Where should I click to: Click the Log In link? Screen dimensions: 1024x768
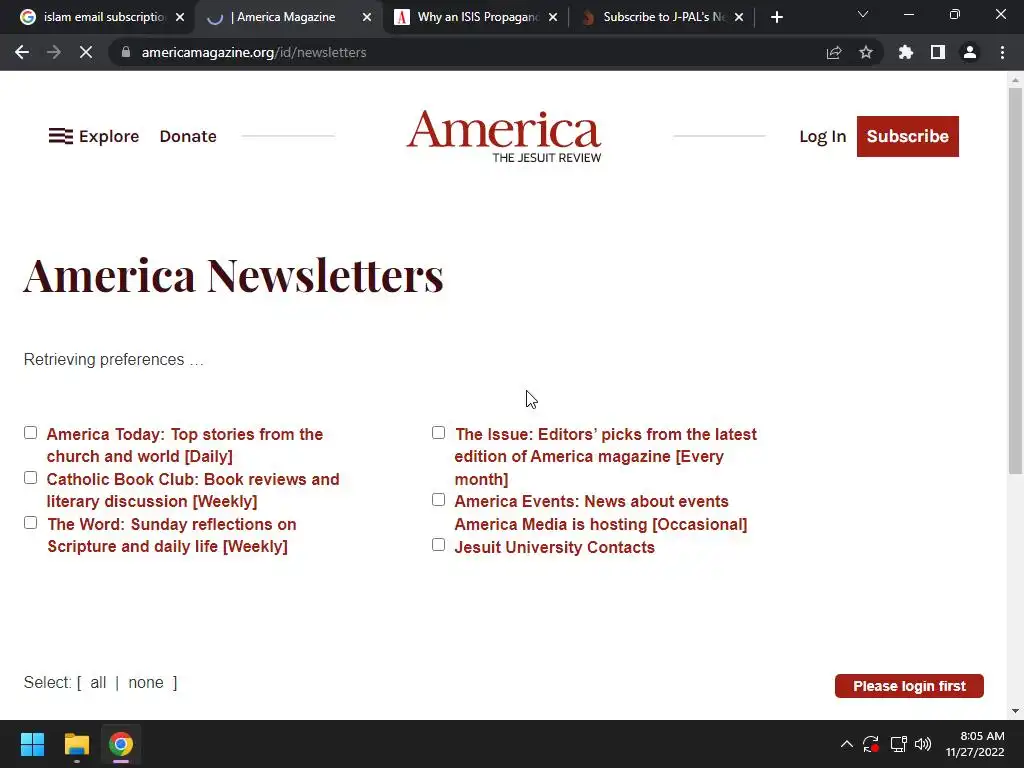point(823,136)
